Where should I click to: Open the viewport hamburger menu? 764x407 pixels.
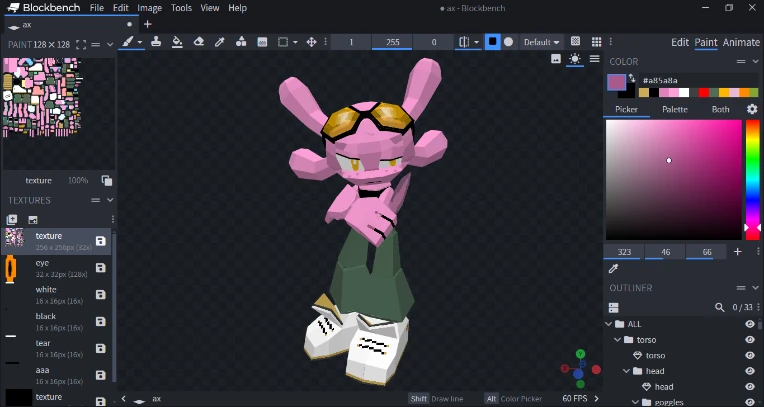tap(594, 59)
